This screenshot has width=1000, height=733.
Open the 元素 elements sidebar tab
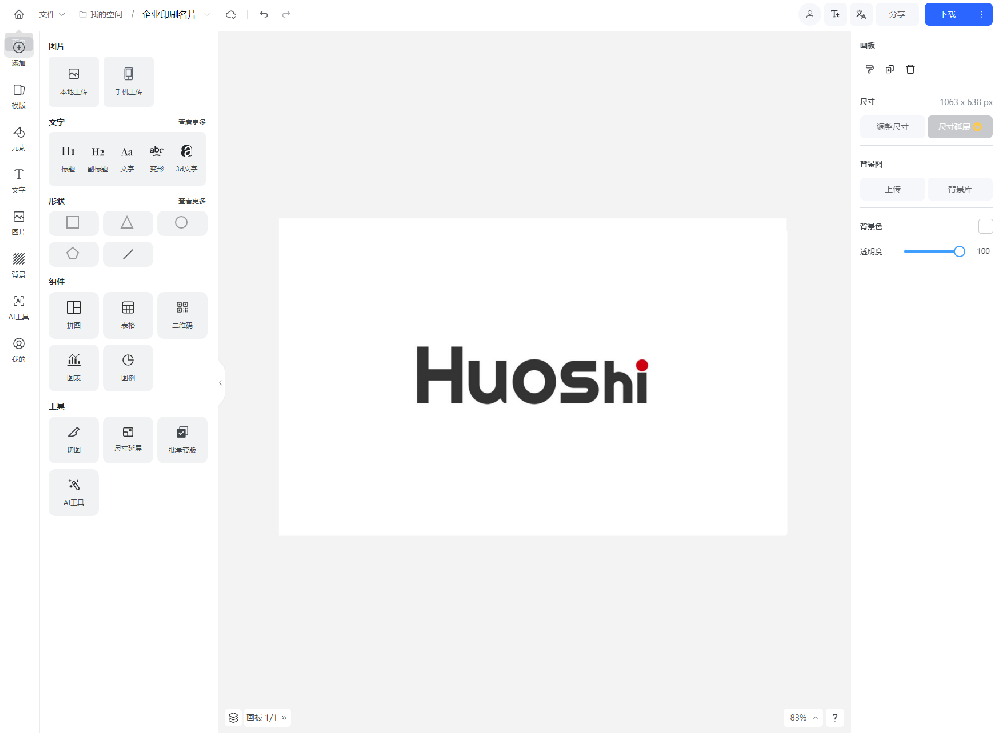18,138
